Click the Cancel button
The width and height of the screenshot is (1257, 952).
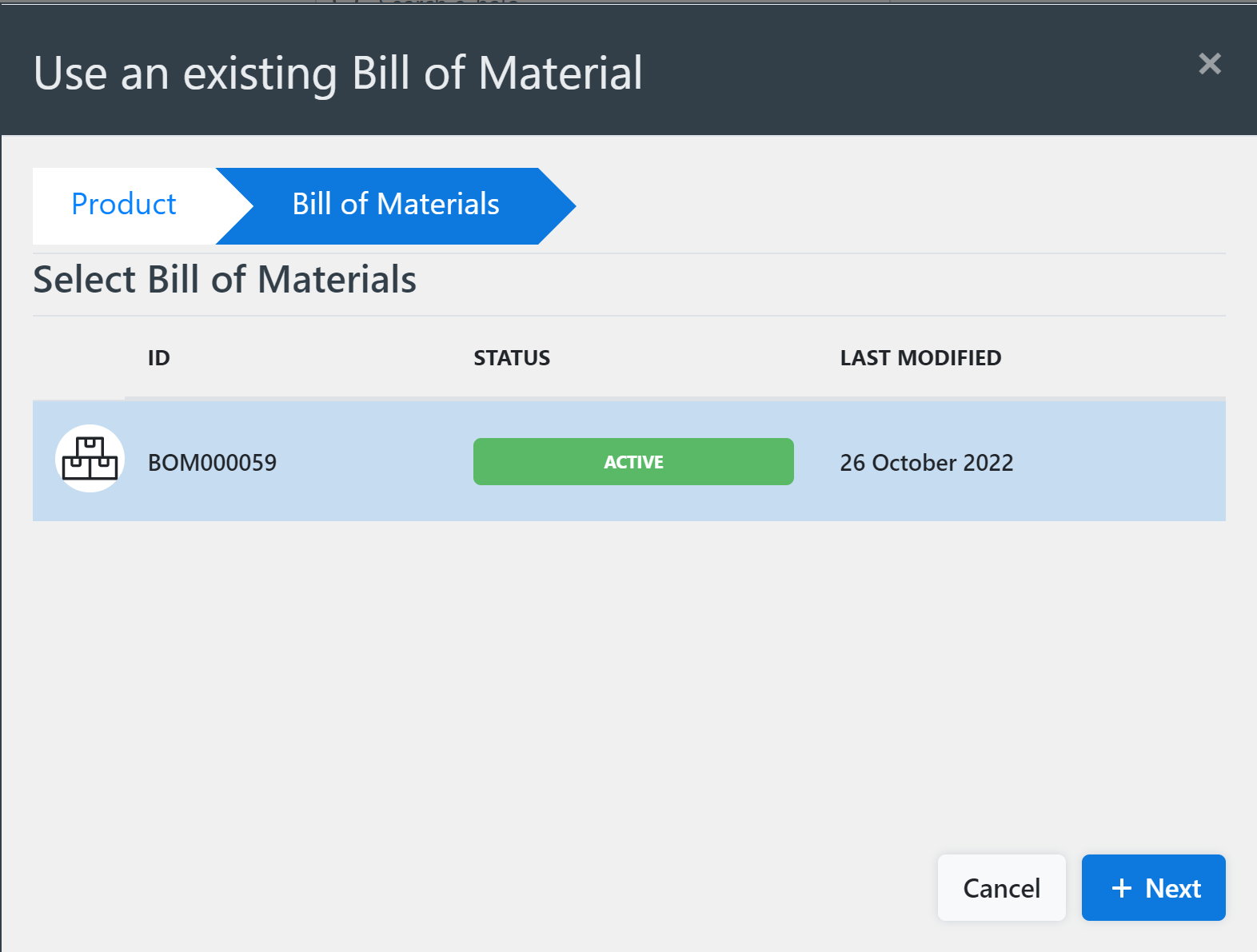pos(1001,887)
